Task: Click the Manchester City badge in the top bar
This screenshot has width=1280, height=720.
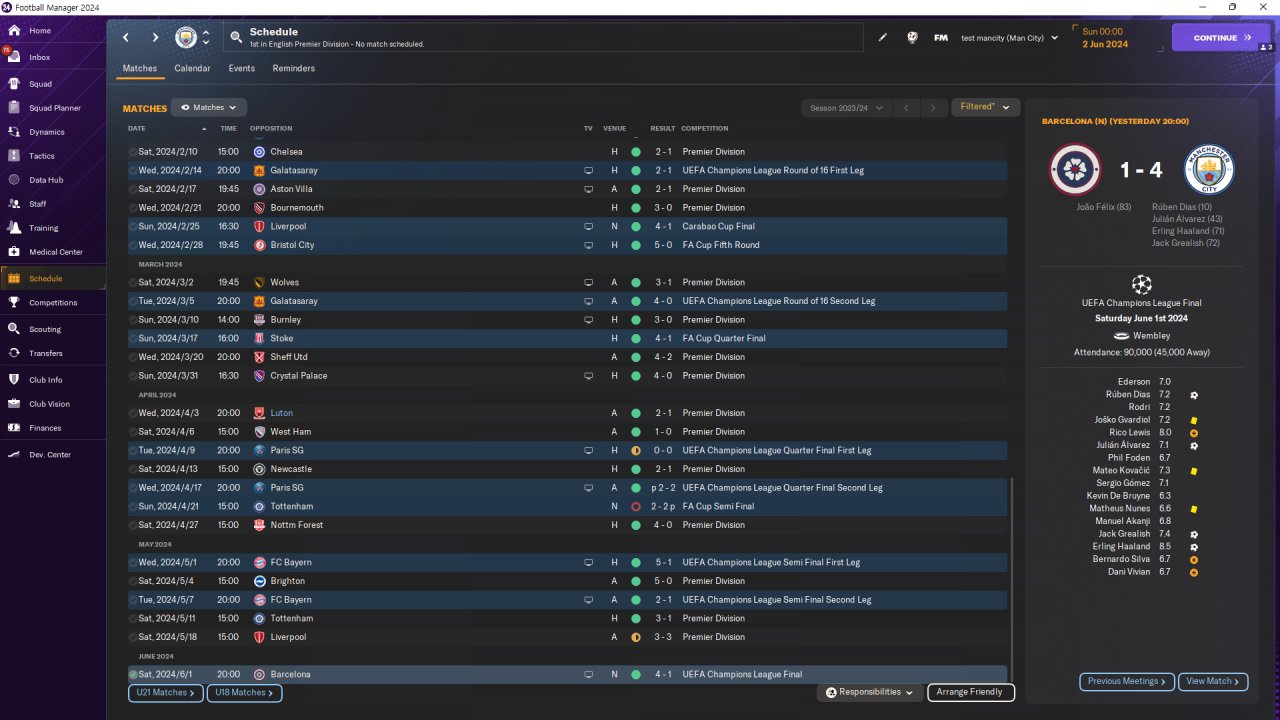Action: coord(186,38)
